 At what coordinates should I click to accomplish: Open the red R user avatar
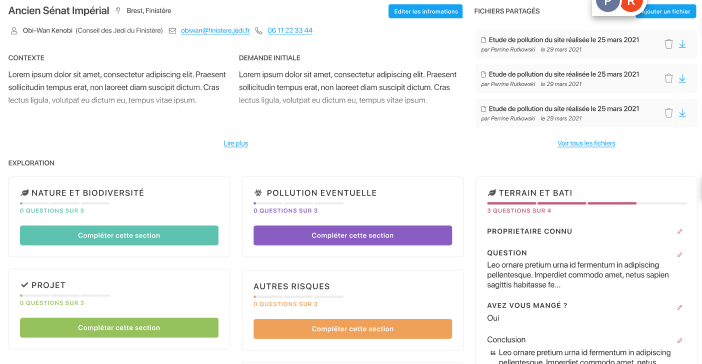(x=631, y=4)
